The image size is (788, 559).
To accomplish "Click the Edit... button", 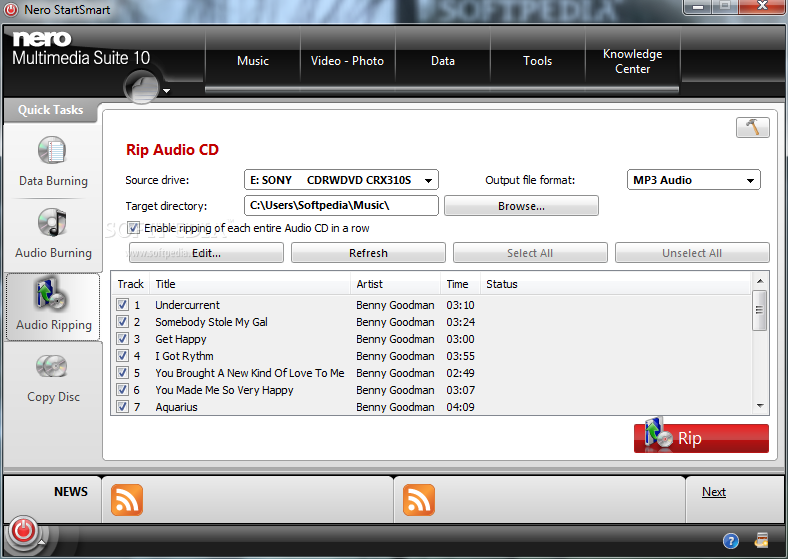I will point(206,253).
